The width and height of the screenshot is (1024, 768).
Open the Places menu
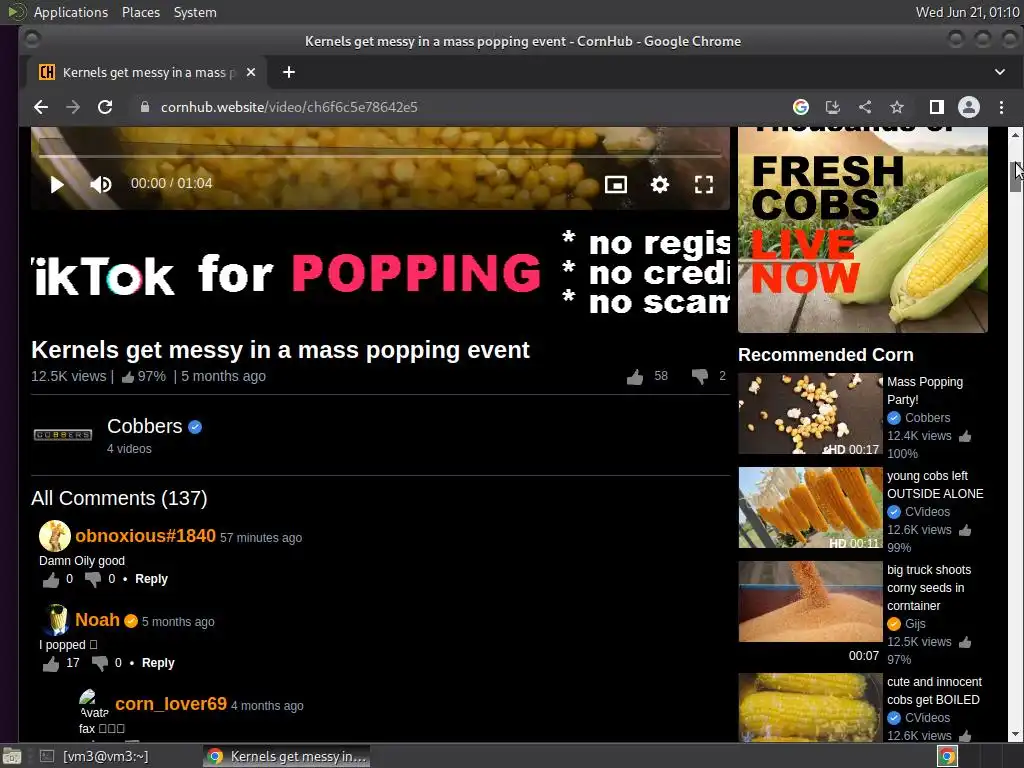click(140, 12)
